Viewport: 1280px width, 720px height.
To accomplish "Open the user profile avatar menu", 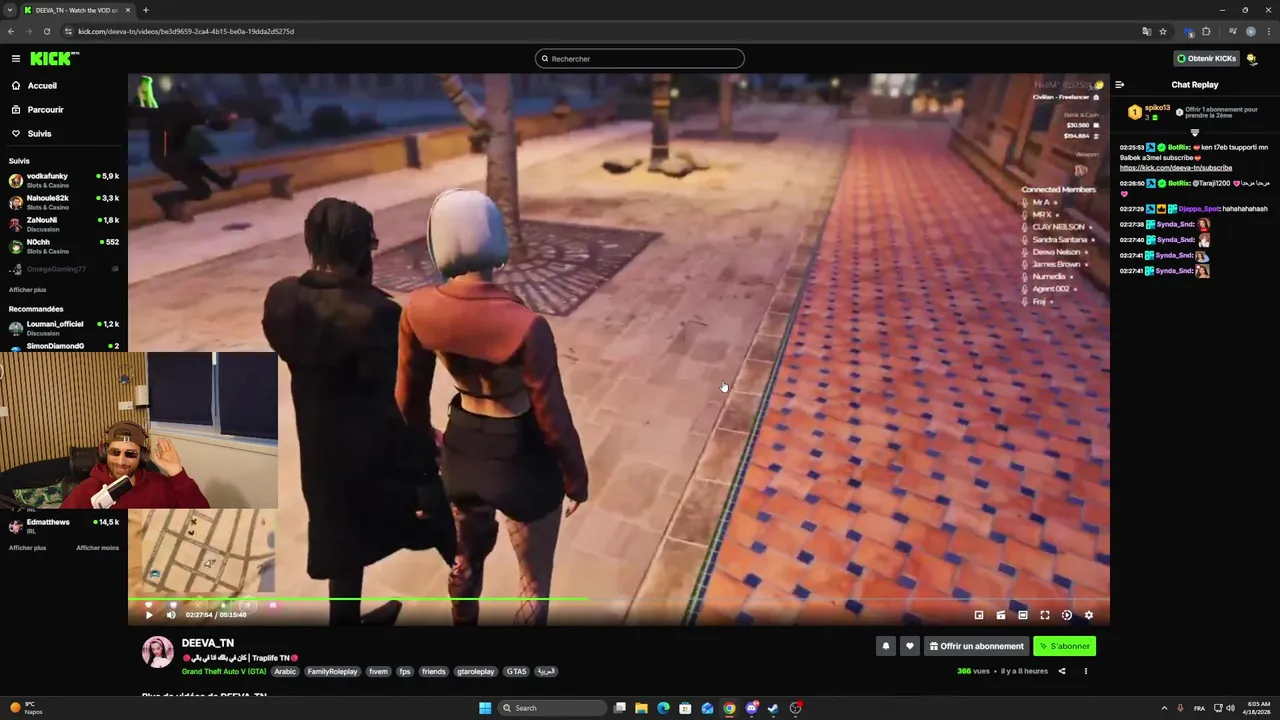I will point(1252,59).
